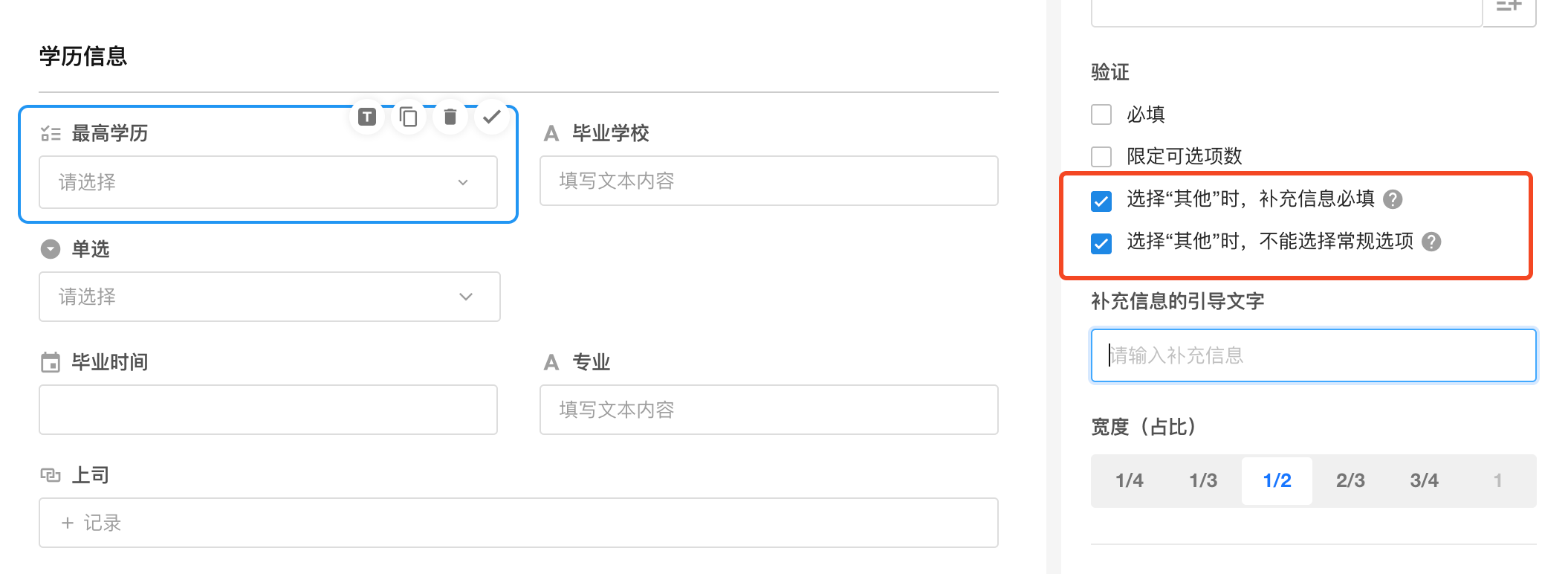The image size is (1568, 574).
Task: Select the 1/3 width option
Action: 1203,481
